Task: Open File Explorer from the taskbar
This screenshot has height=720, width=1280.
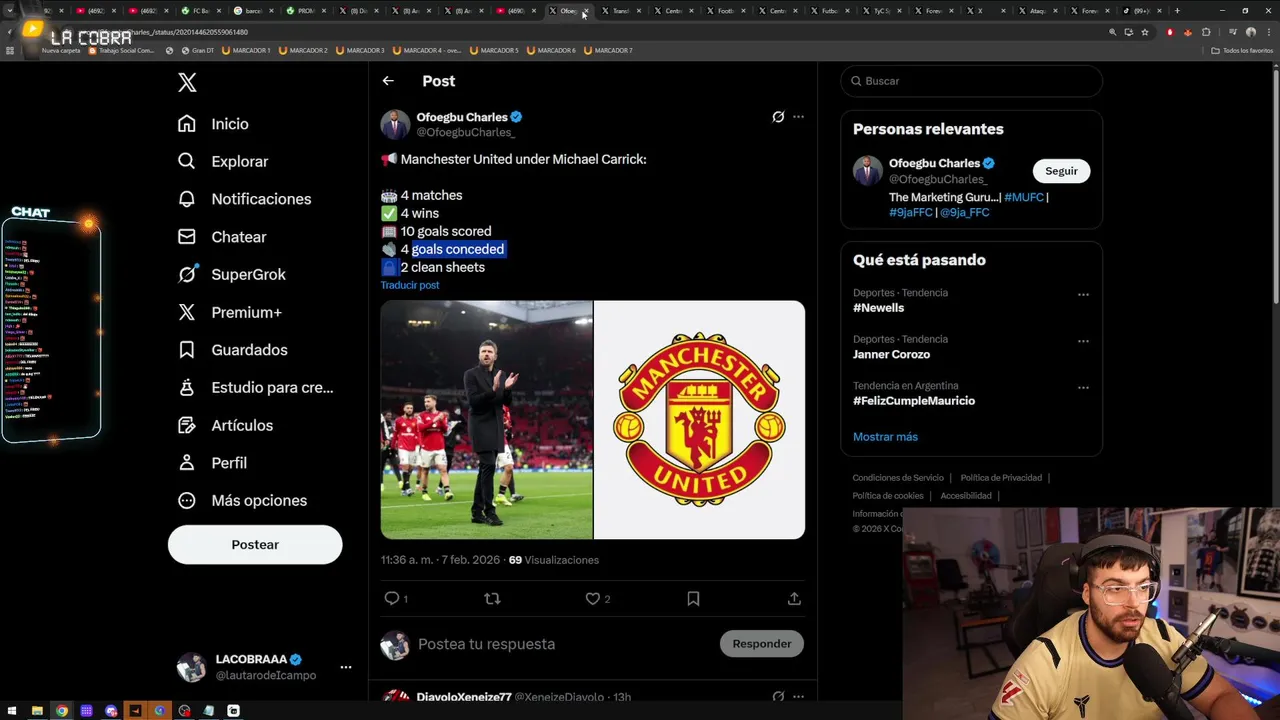Action: pyautogui.click(x=37, y=711)
